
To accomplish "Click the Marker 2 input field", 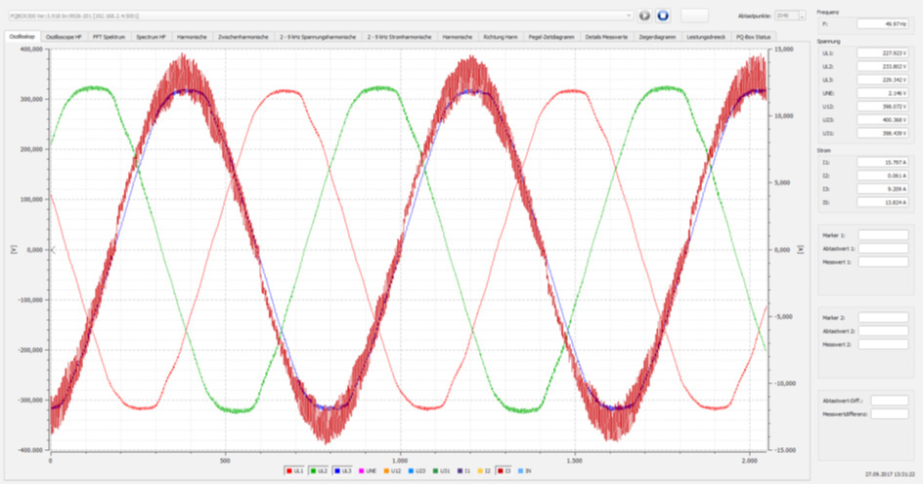I will pyautogui.click(x=883, y=317).
